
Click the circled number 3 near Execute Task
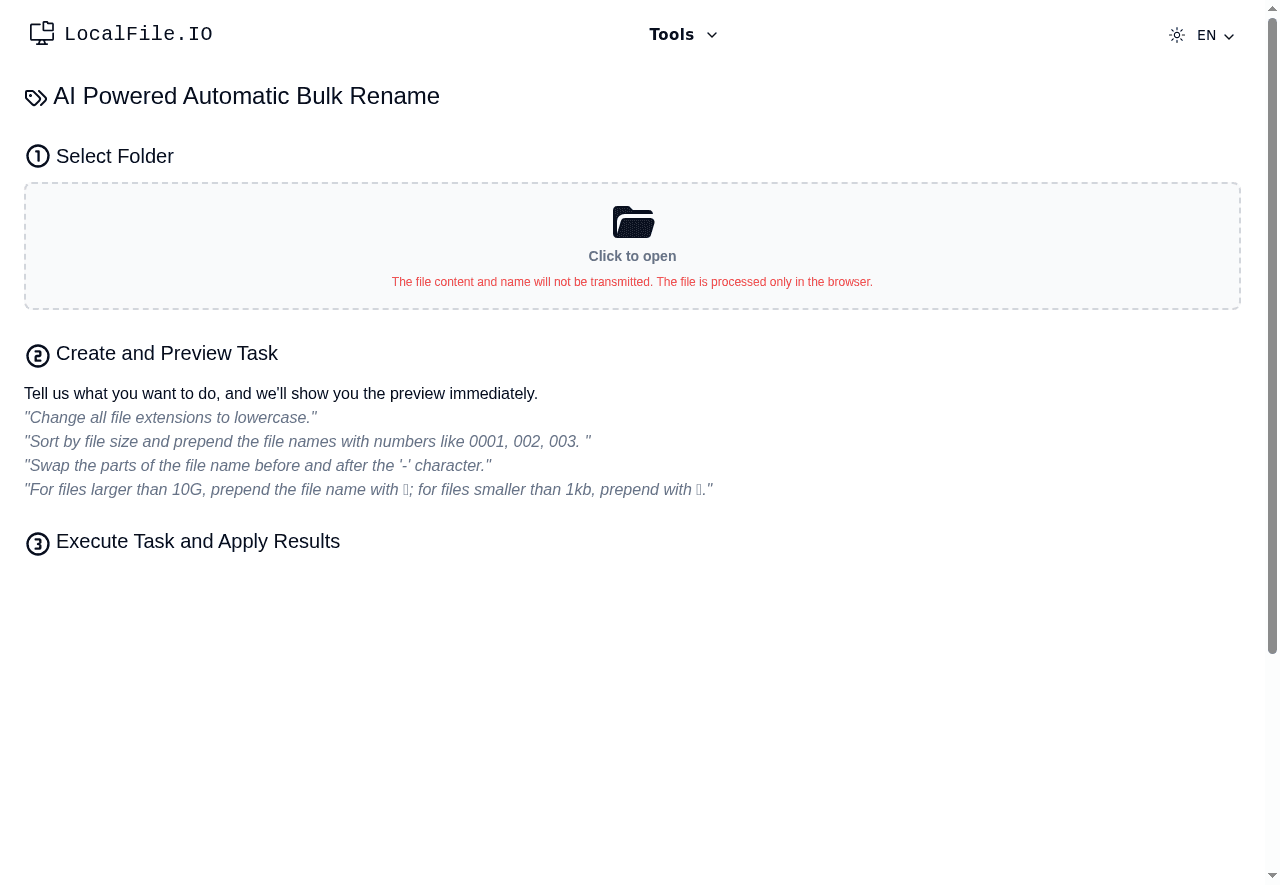tap(38, 543)
